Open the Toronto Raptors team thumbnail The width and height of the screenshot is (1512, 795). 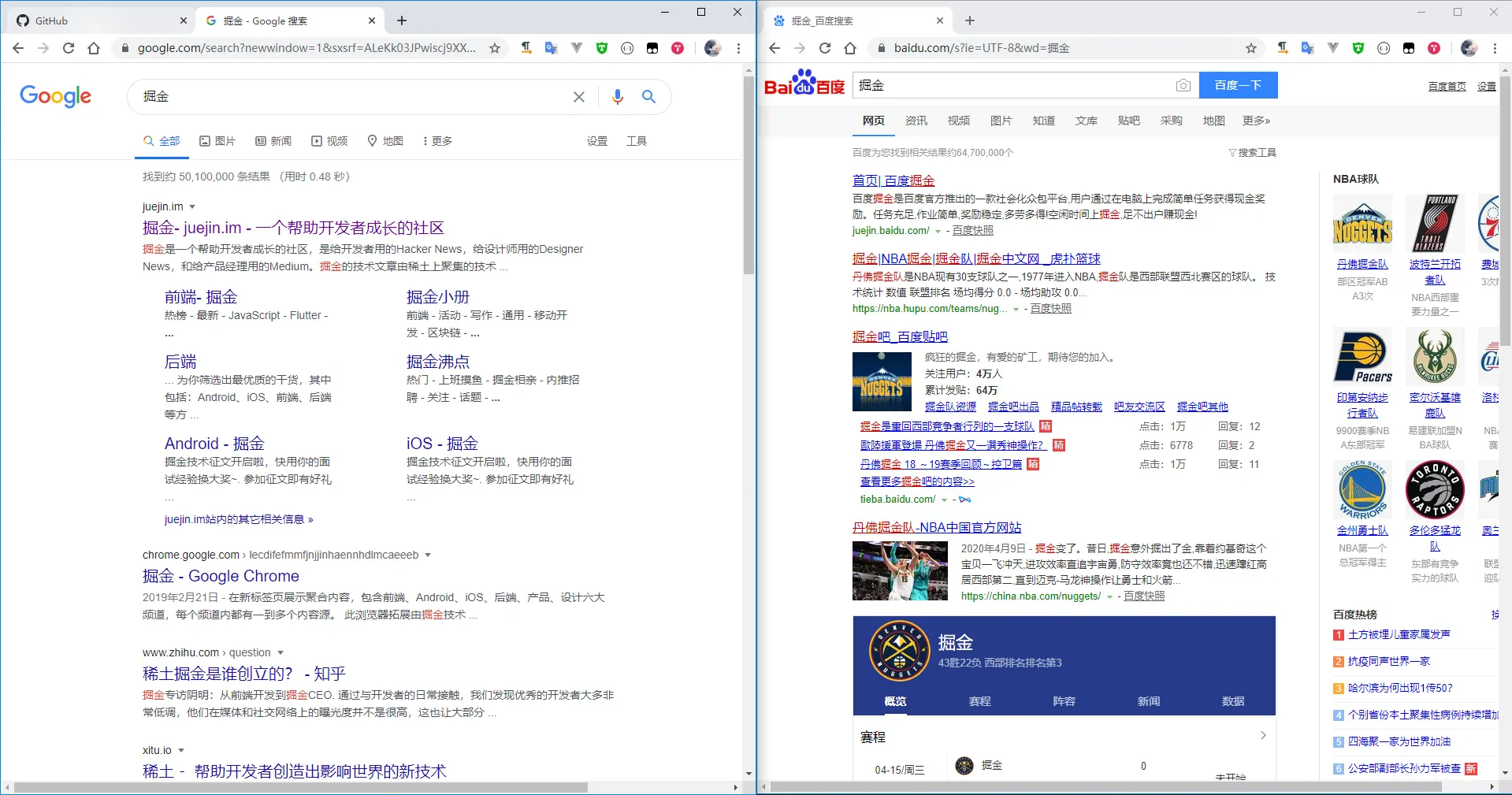pyautogui.click(x=1435, y=490)
